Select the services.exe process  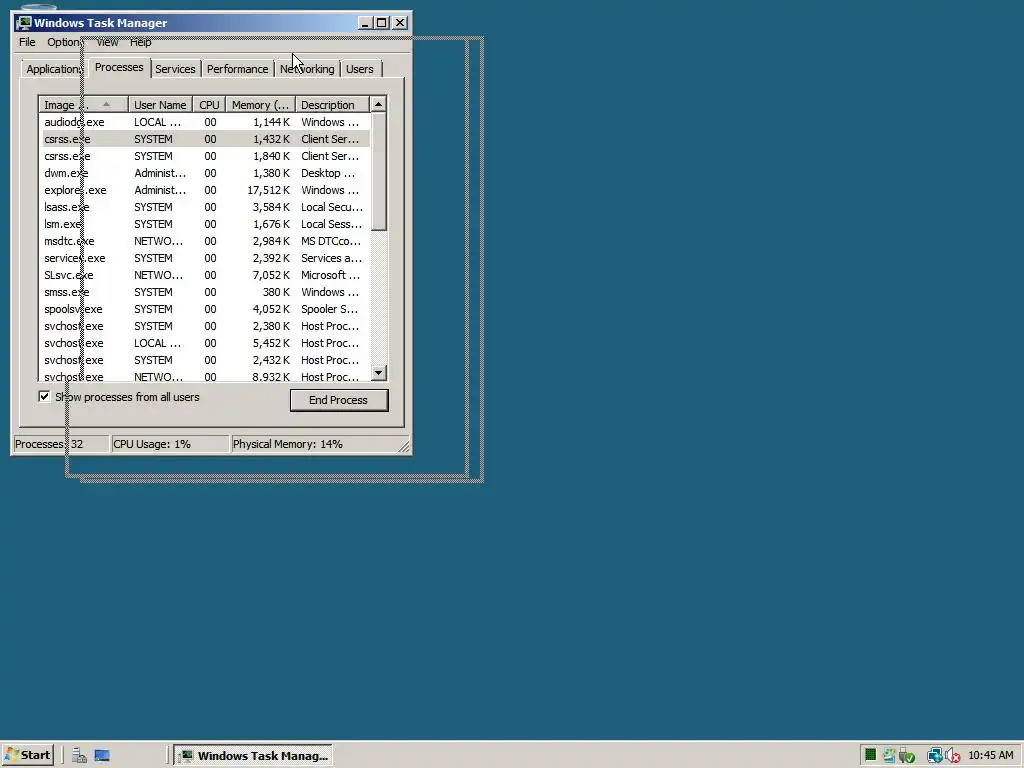(204, 258)
